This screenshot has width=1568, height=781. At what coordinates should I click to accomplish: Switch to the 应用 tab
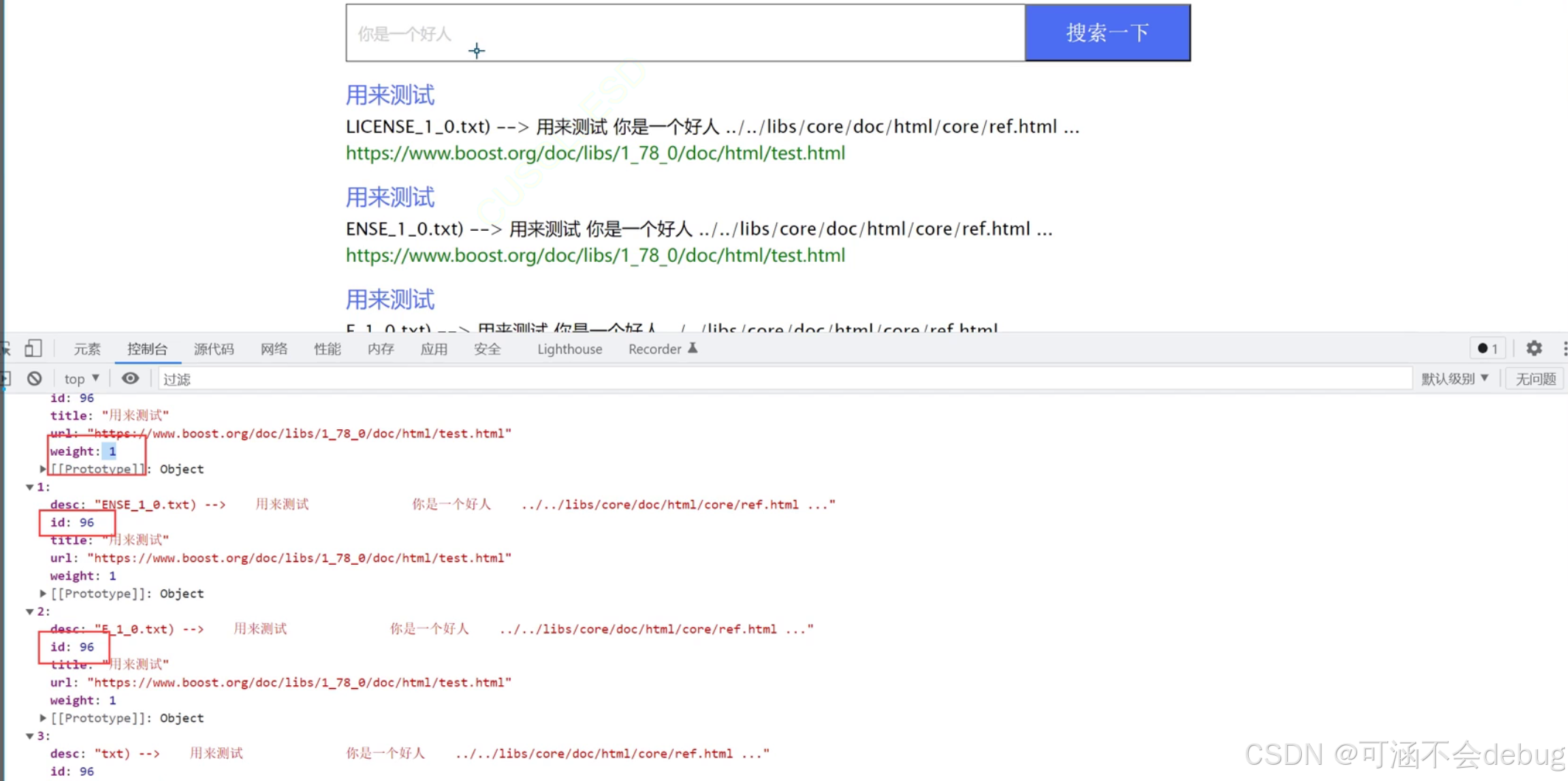tap(434, 350)
